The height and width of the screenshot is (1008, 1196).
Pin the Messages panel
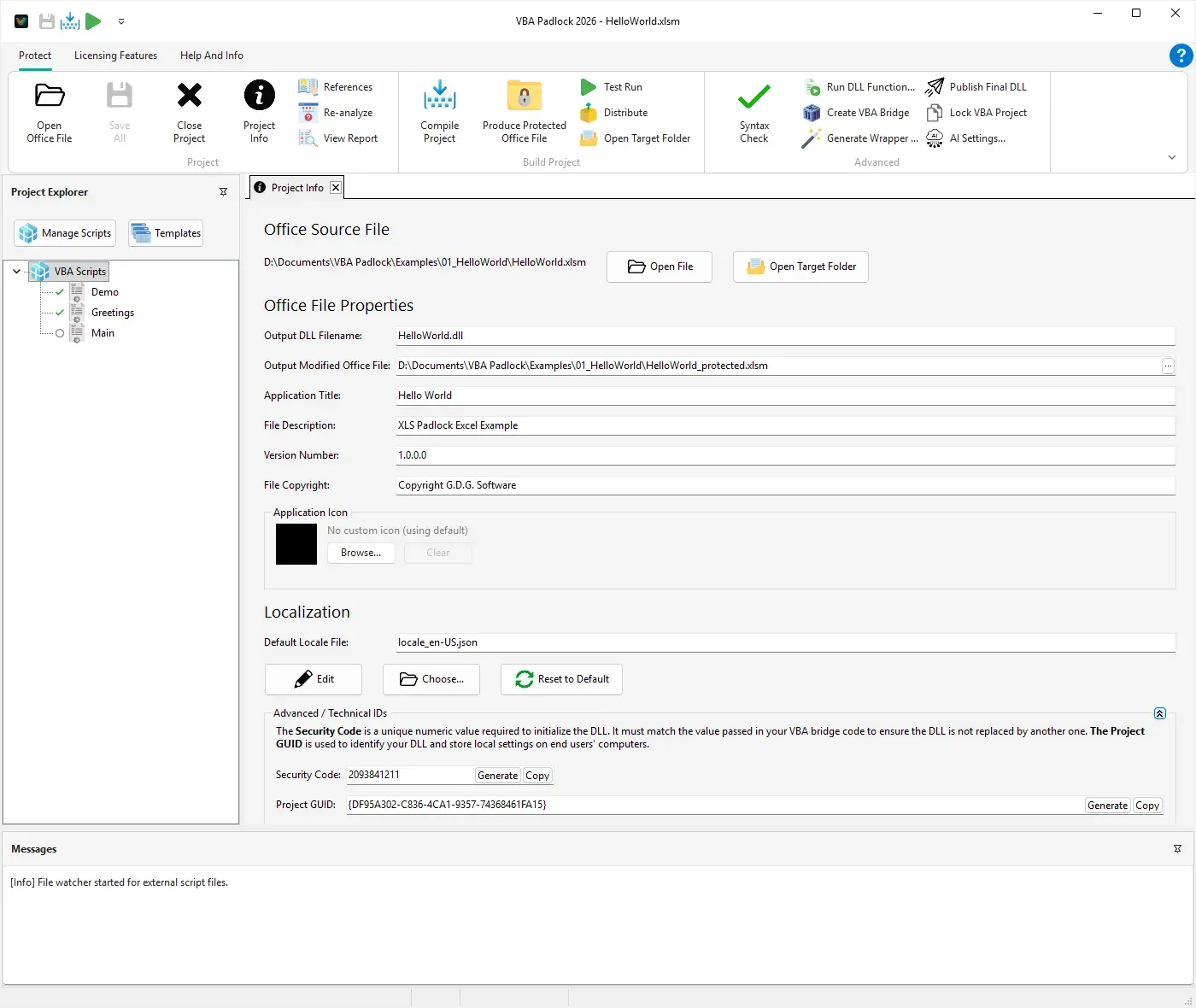tap(1177, 849)
